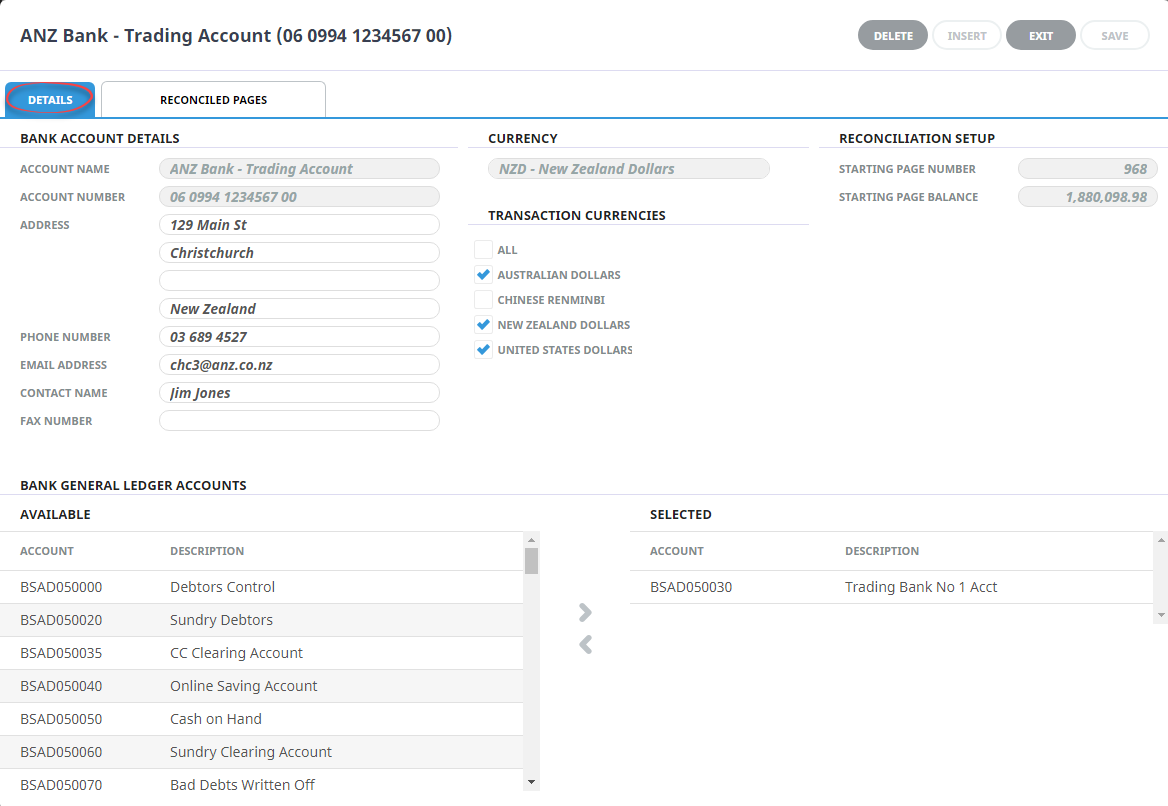Screen dimensions: 1168x806
Task: Click Available list scrollbar thumb
Action: pyautogui.click(x=531, y=561)
